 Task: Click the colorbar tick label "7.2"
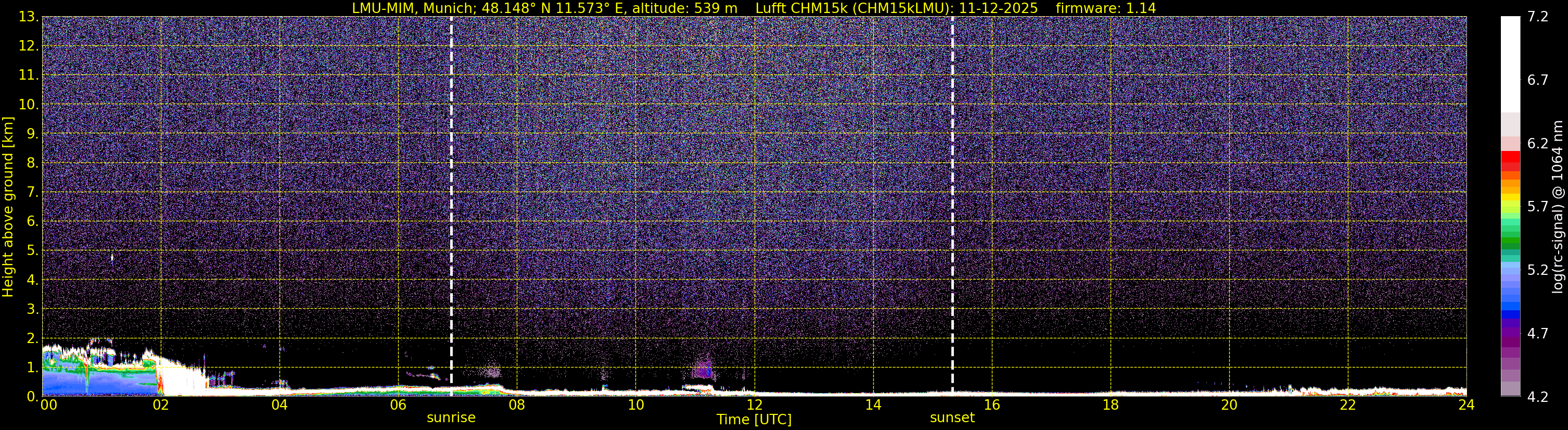tap(1538, 17)
